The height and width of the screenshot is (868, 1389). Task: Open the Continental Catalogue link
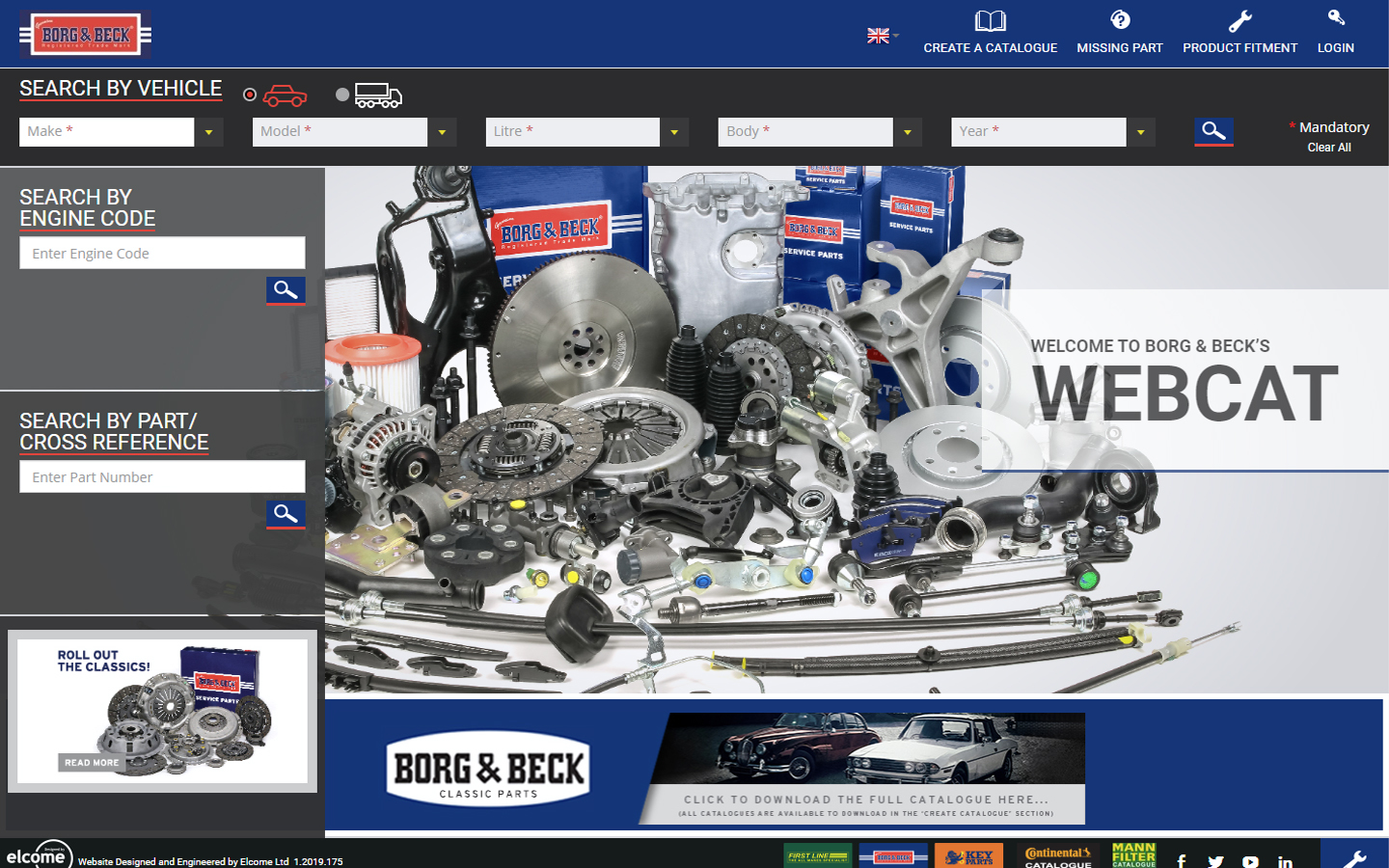coord(1058,857)
